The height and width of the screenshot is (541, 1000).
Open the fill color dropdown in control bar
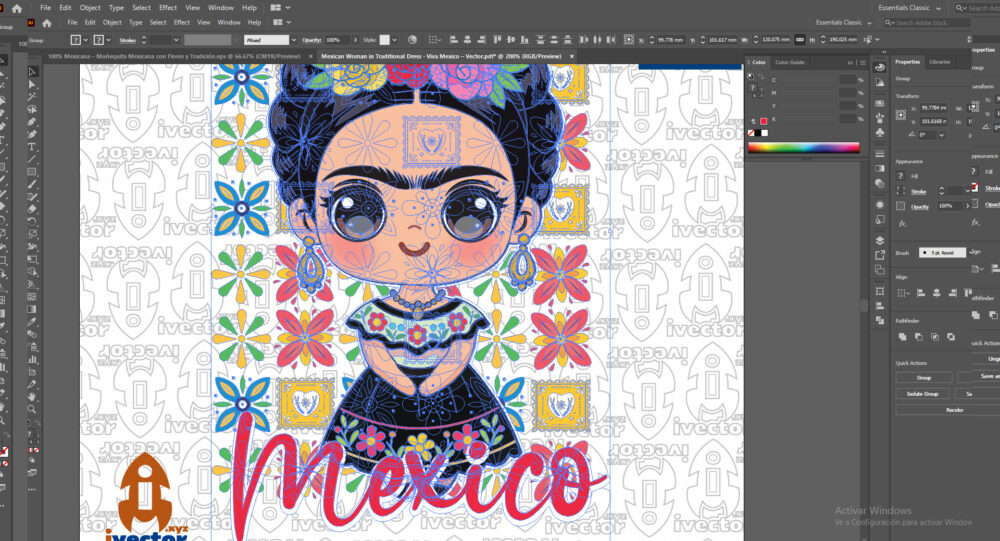(85, 40)
